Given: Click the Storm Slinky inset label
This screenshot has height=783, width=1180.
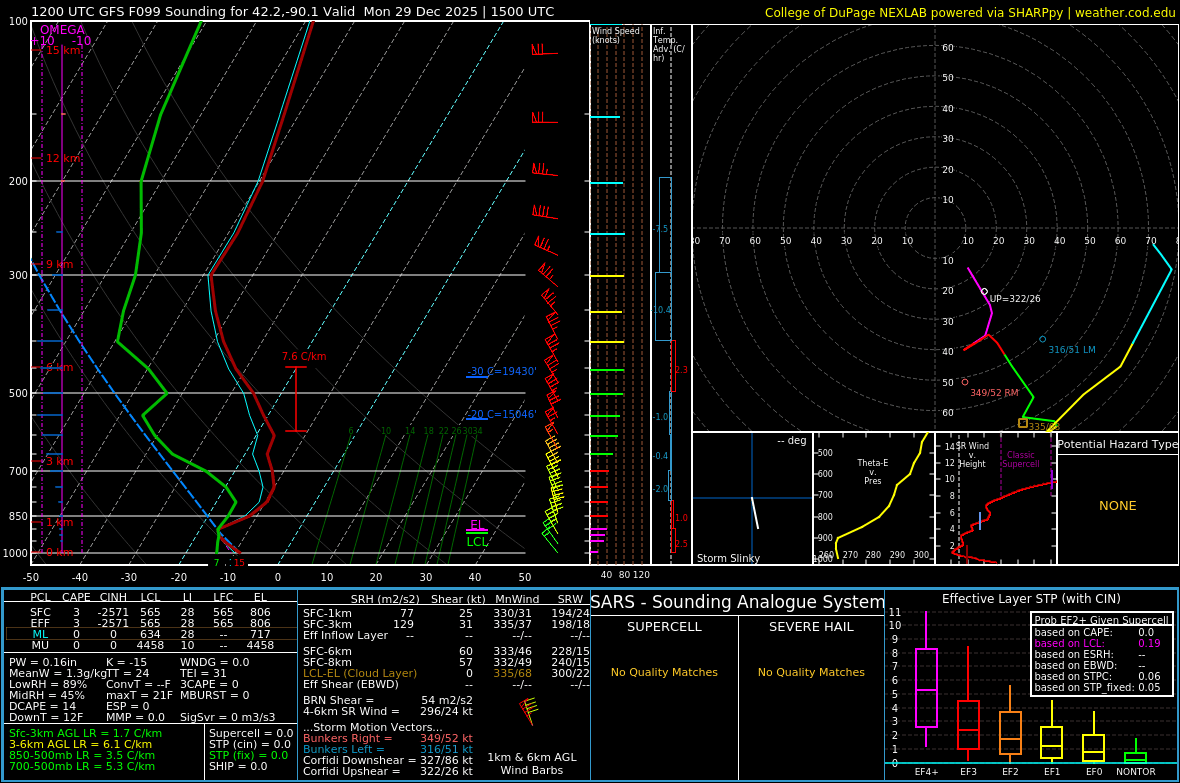Looking at the screenshot, I should [x=728, y=558].
